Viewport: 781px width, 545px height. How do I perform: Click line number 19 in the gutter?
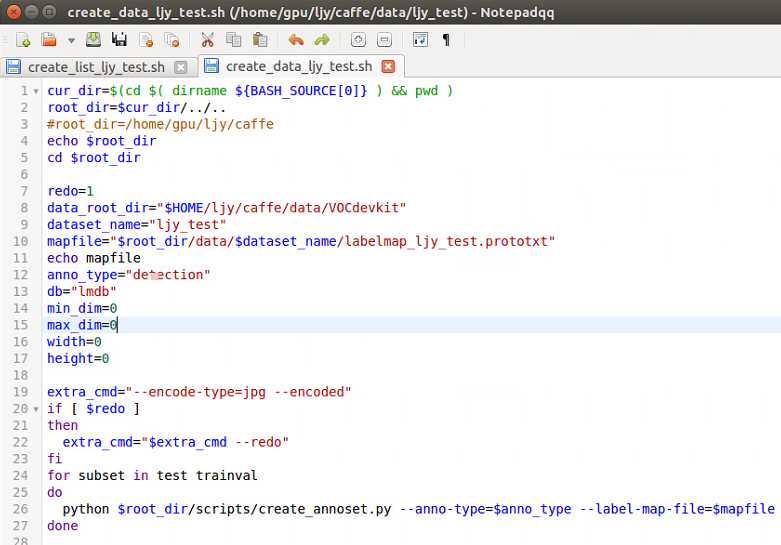(20, 392)
